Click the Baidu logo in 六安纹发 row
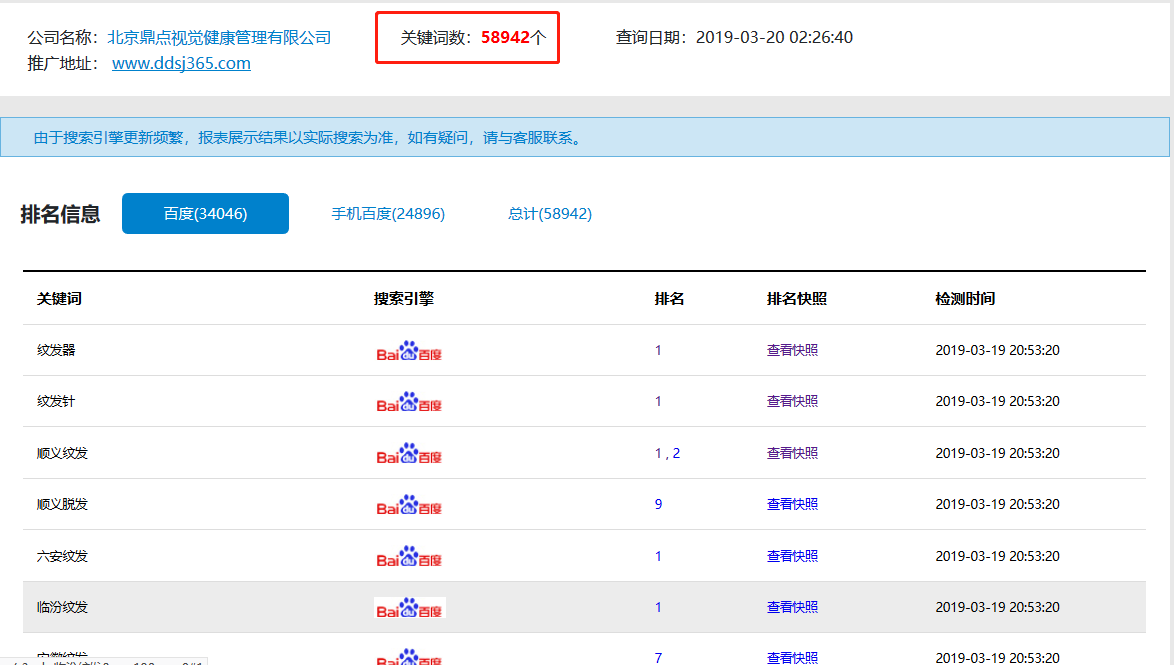Image resolution: width=1174 pixels, height=665 pixels. [x=409, y=556]
